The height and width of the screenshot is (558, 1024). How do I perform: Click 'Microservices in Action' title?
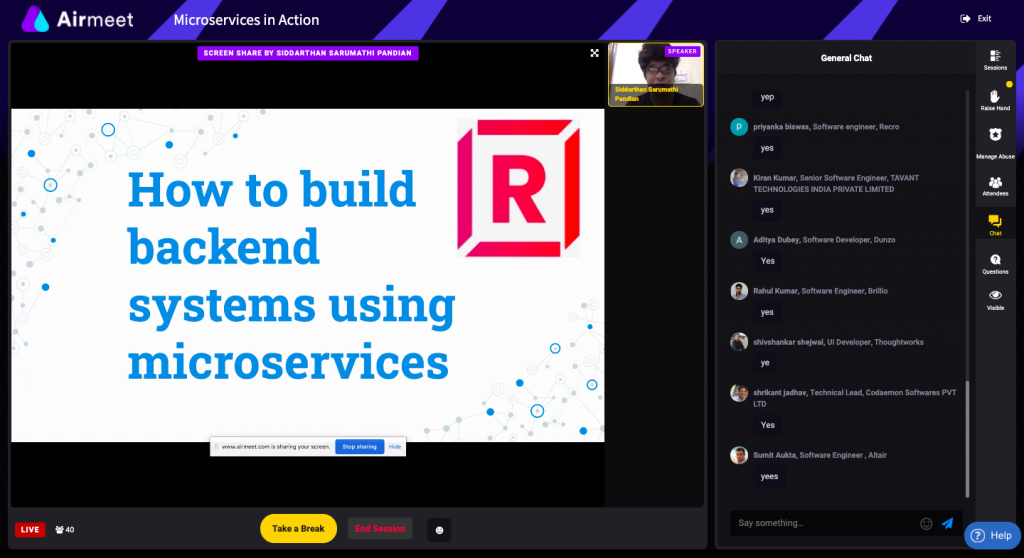coord(246,20)
